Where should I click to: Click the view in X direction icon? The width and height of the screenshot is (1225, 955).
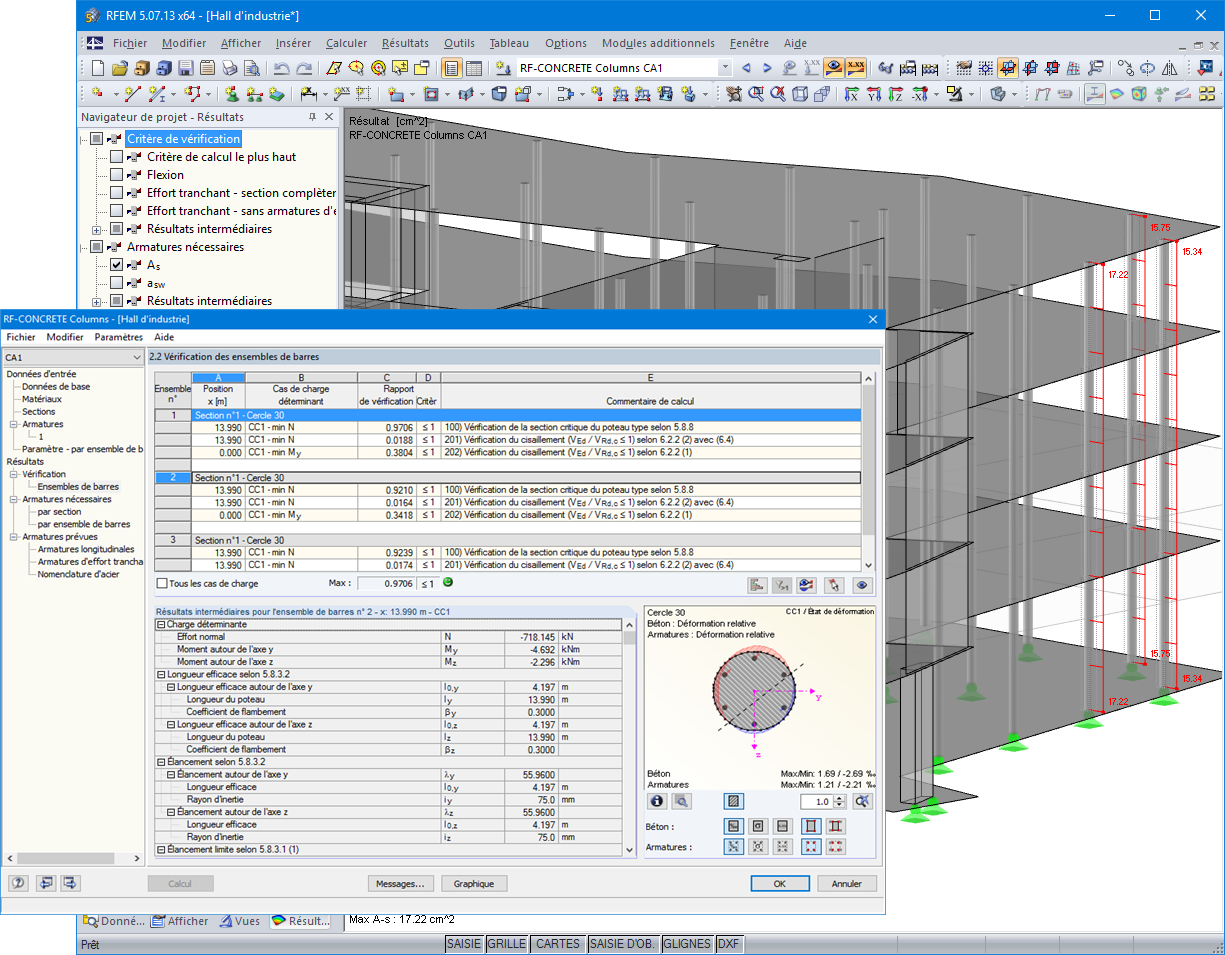[x=853, y=94]
